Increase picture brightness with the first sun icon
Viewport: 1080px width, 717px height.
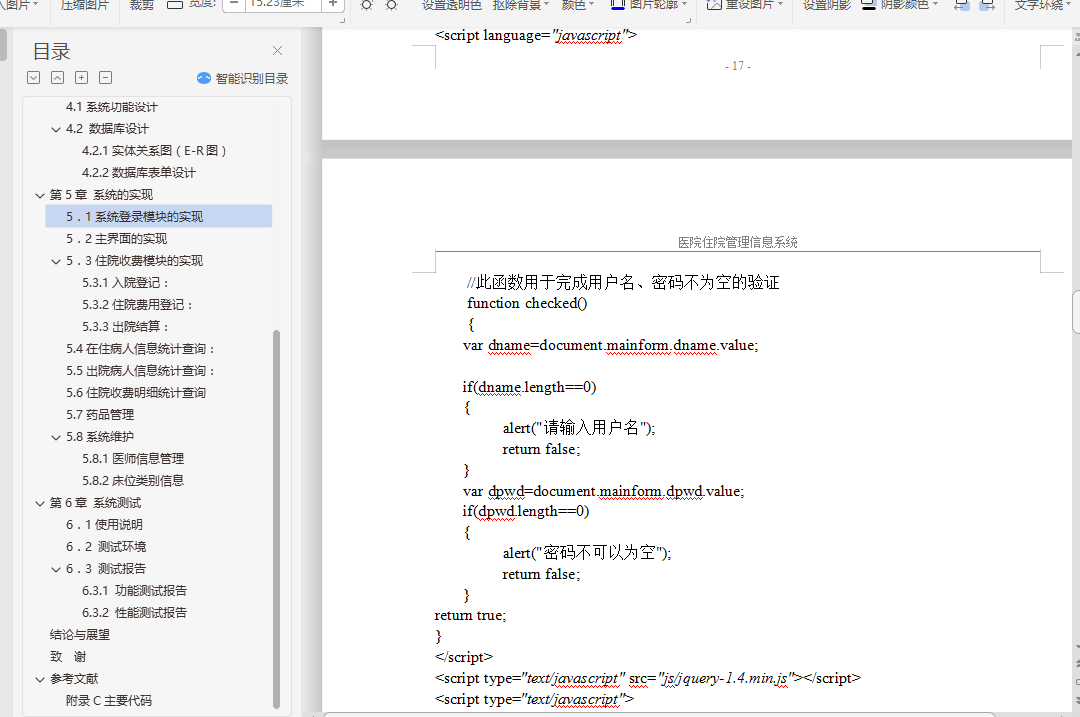(x=367, y=5)
